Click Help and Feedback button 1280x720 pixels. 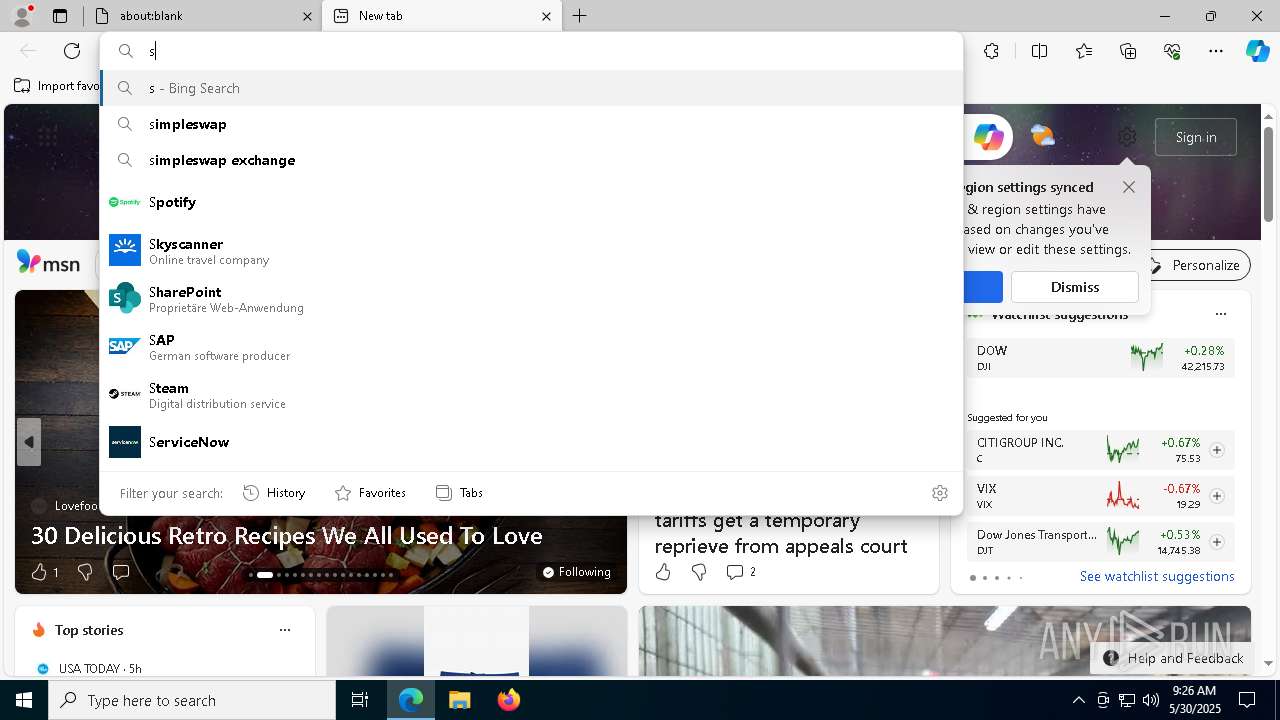(x=1174, y=658)
